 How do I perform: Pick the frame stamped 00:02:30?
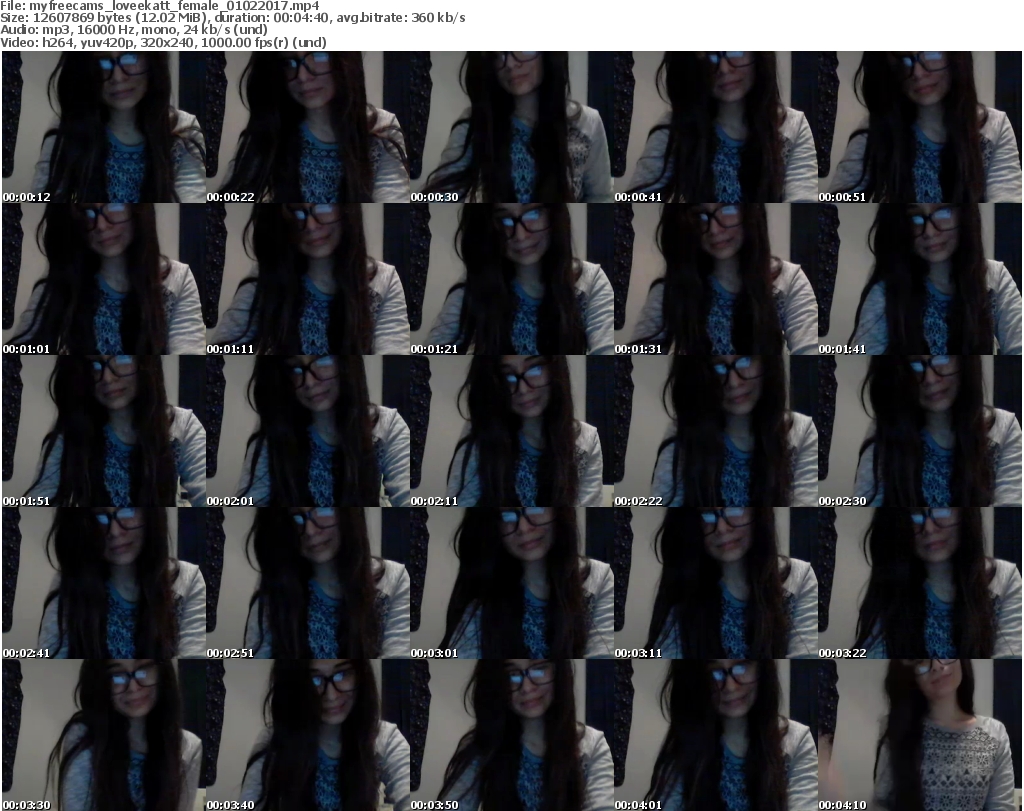click(920, 431)
